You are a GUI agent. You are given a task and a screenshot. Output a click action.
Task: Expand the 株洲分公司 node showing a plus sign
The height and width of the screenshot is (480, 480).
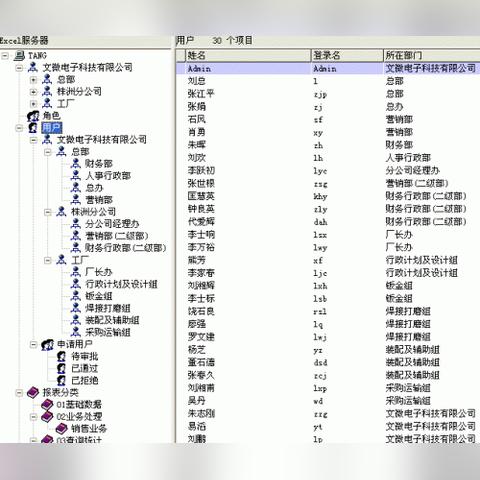coord(33,92)
